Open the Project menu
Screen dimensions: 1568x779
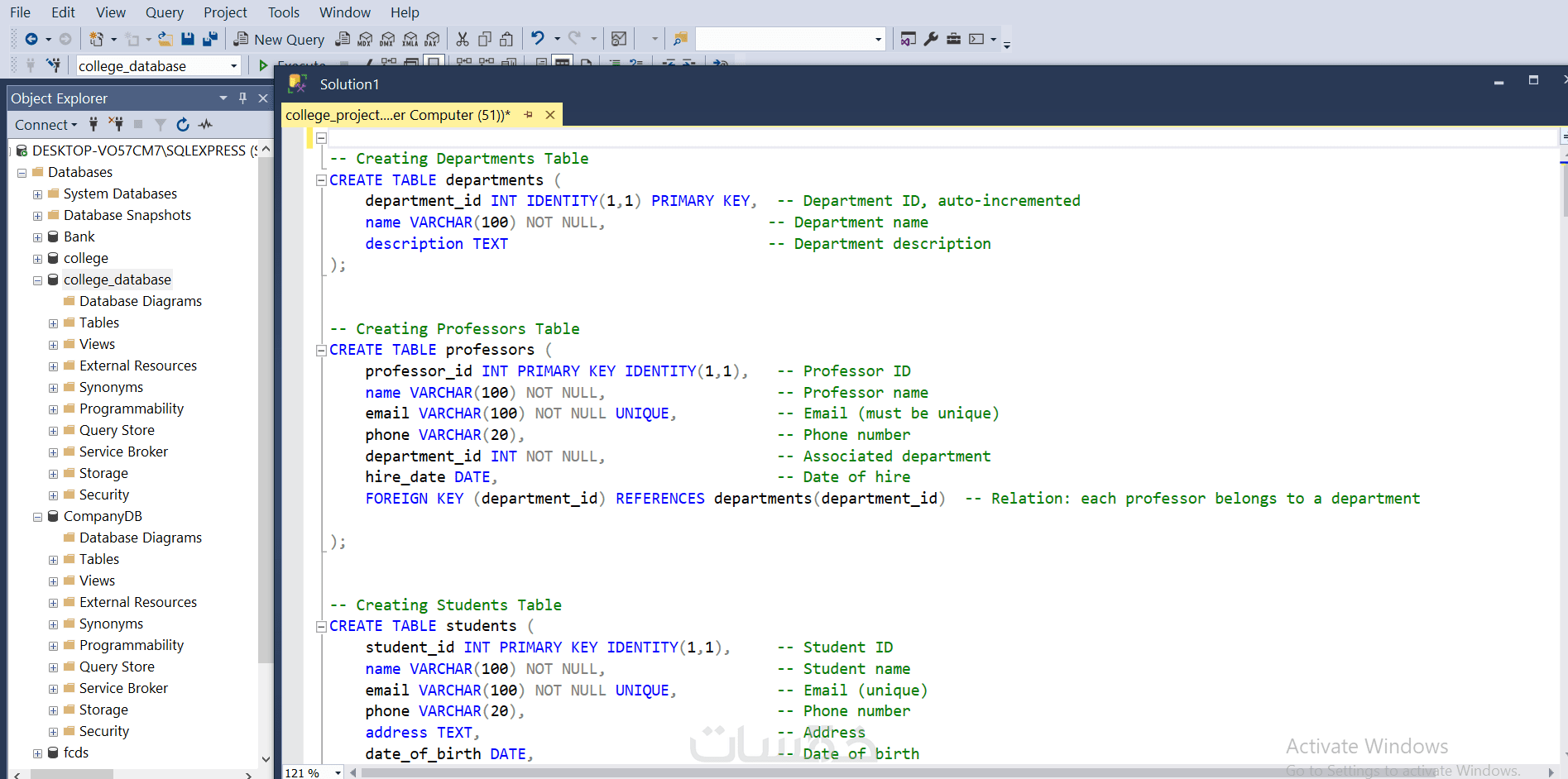coord(225,12)
